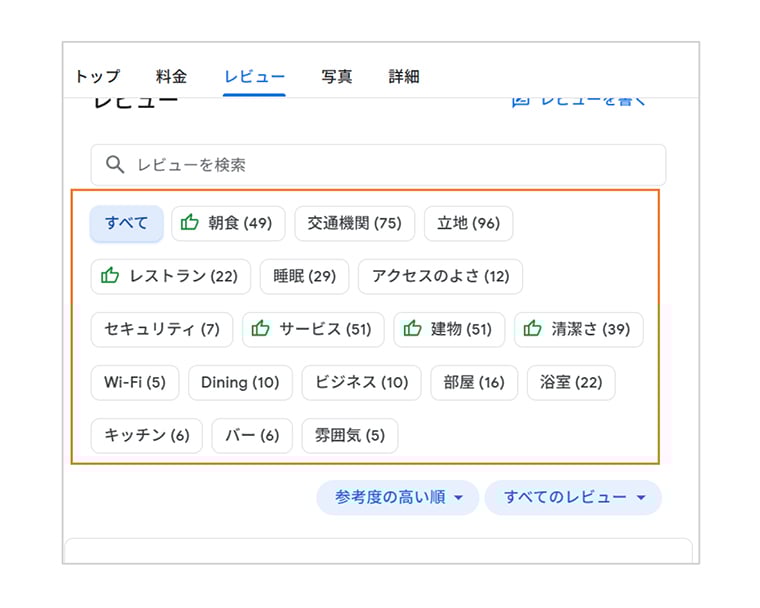This screenshot has height=608, width=760.
Task: Toggle the 交通機関 (75) filter chip
Action: point(354,223)
